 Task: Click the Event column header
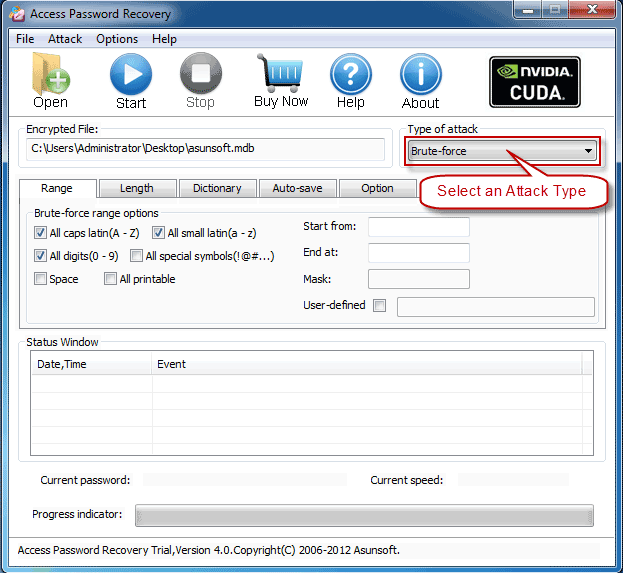point(366,364)
